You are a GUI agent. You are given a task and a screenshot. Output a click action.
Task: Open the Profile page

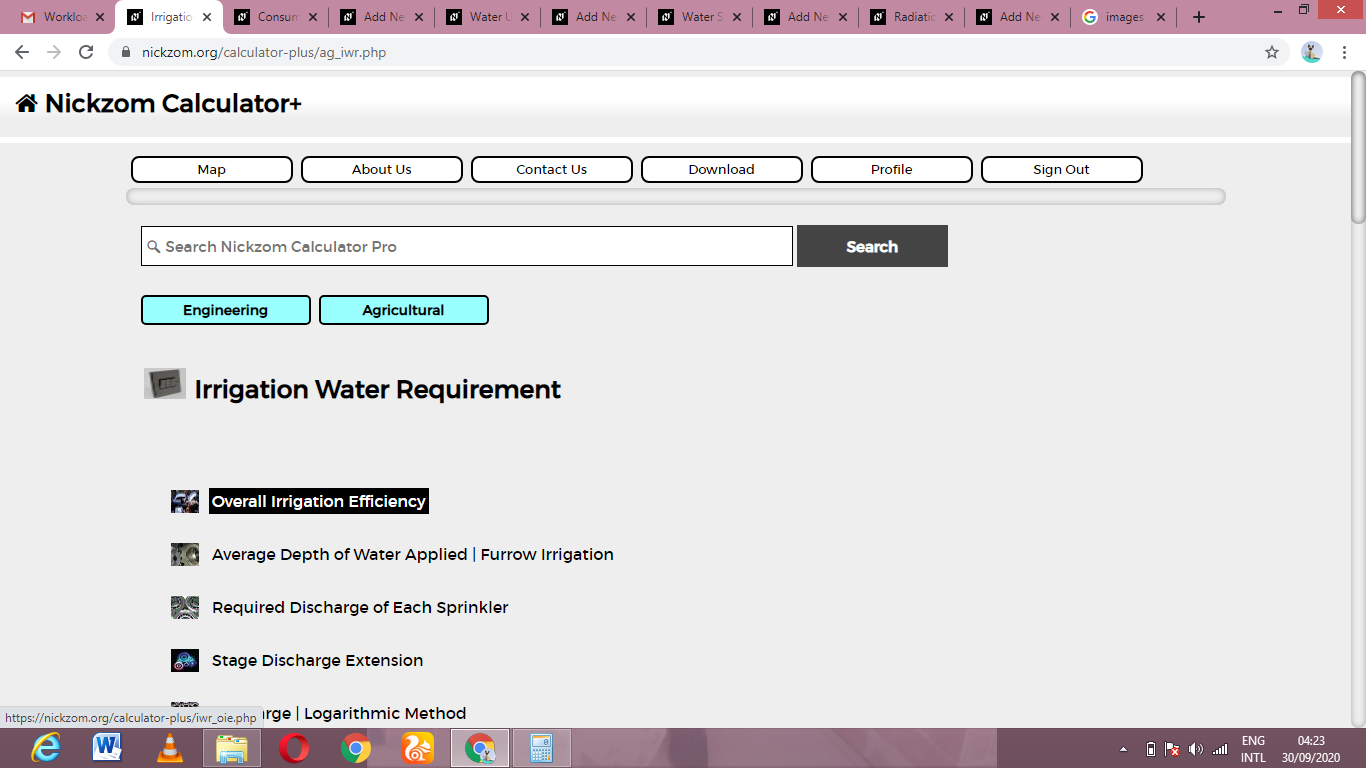[892, 170]
